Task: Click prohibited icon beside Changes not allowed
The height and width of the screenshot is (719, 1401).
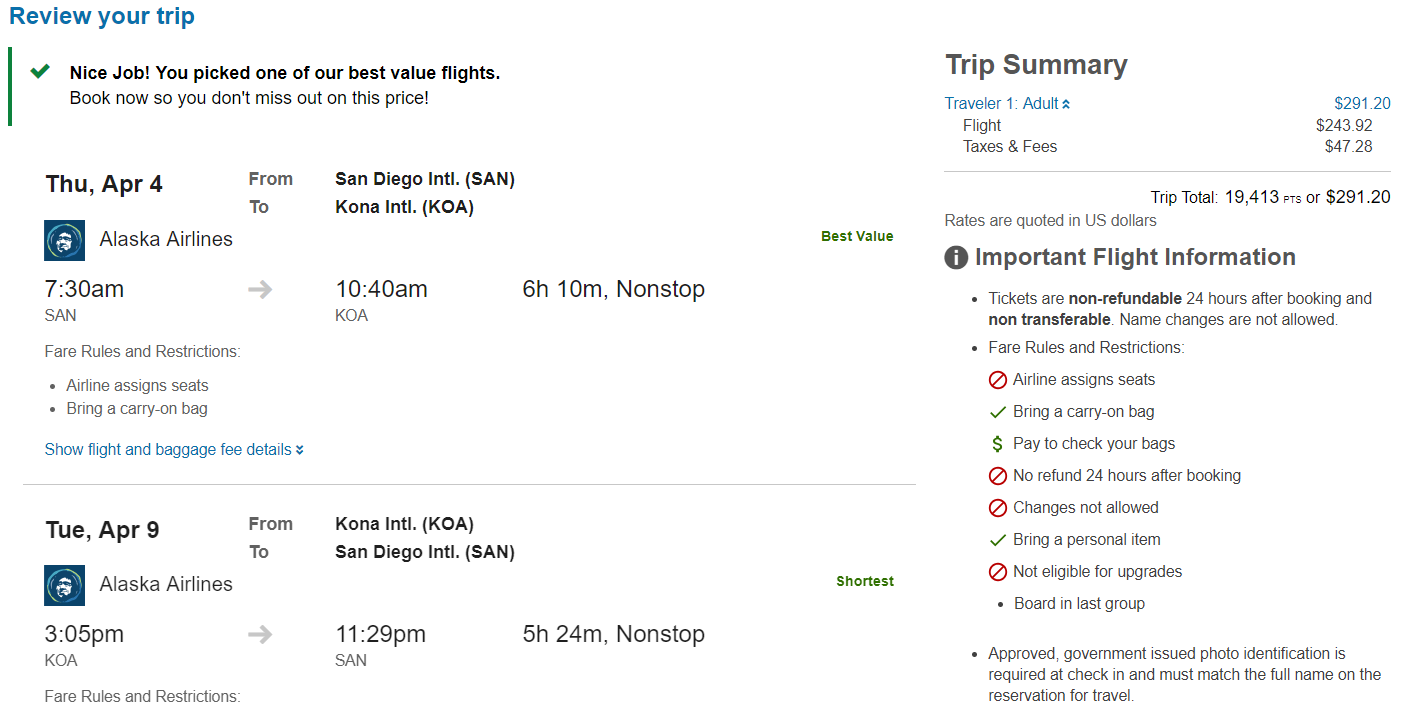Action: click(997, 508)
